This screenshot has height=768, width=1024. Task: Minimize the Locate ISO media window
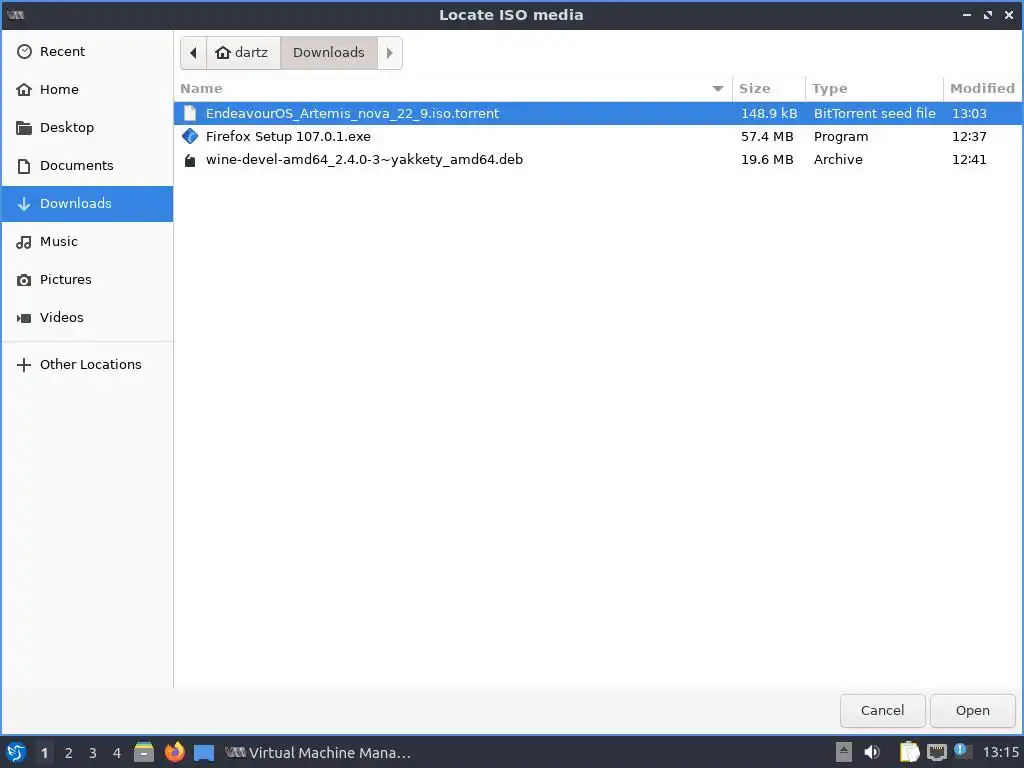pyautogui.click(x=967, y=15)
